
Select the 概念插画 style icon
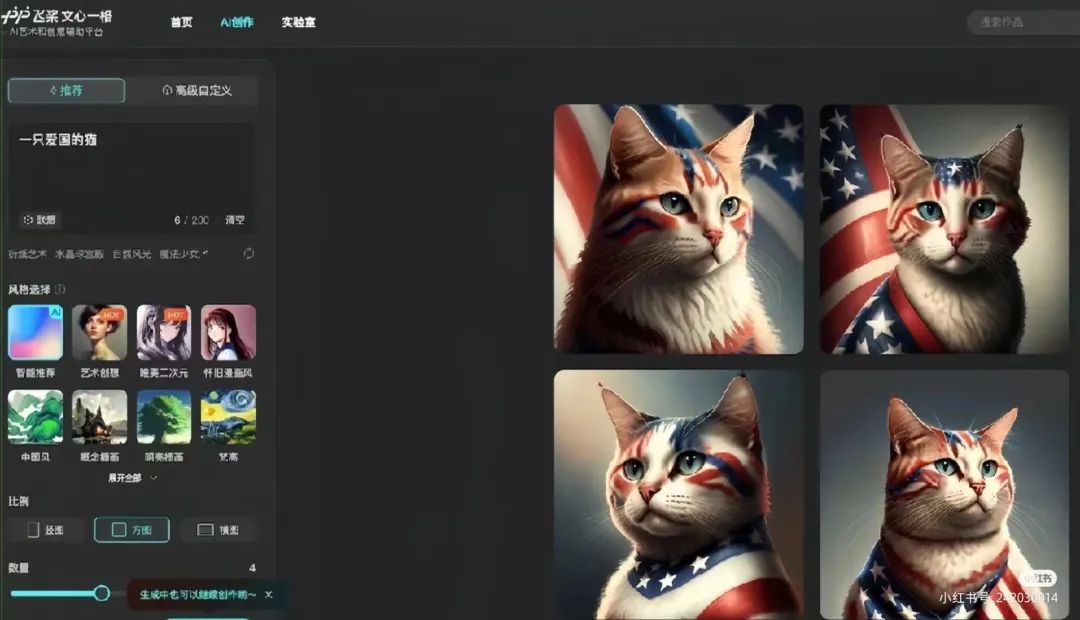(99, 417)
